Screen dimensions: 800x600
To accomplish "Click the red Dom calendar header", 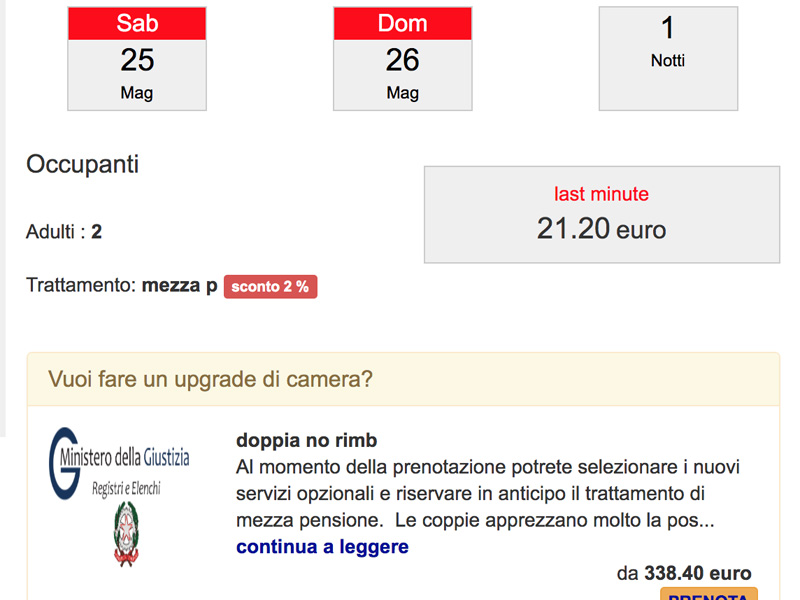I will 403,23.
